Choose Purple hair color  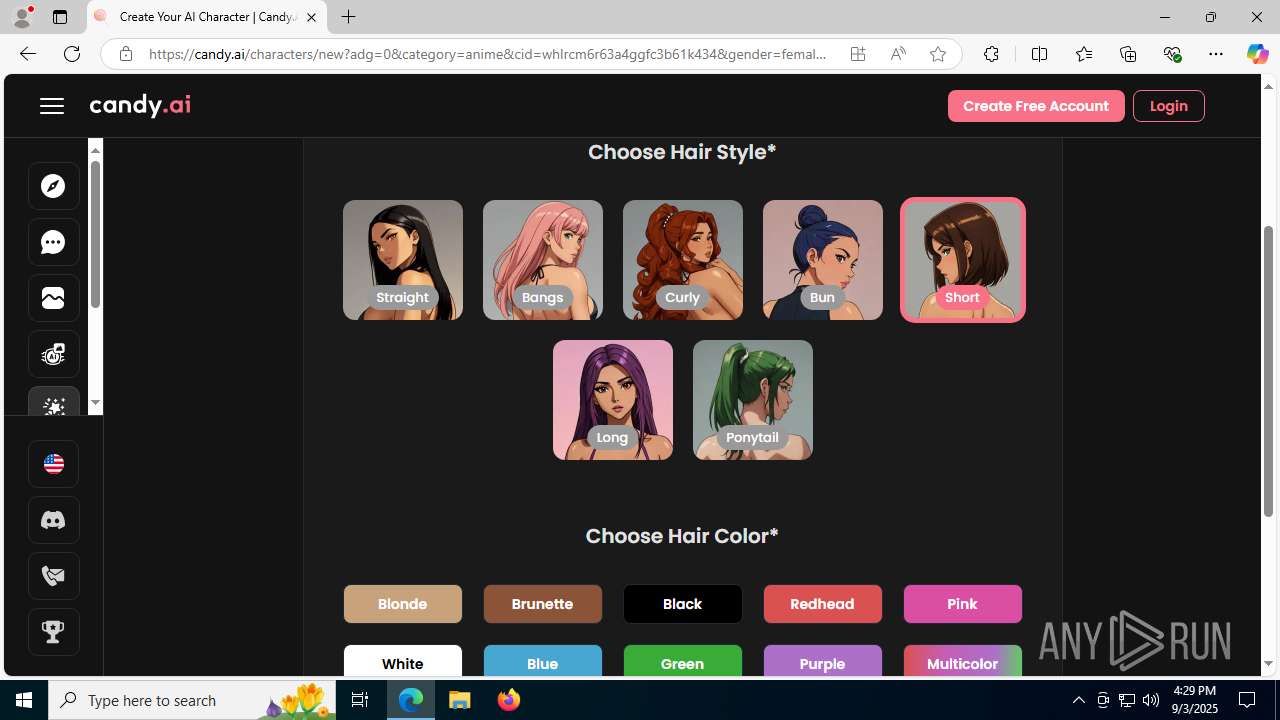(823, 661)
